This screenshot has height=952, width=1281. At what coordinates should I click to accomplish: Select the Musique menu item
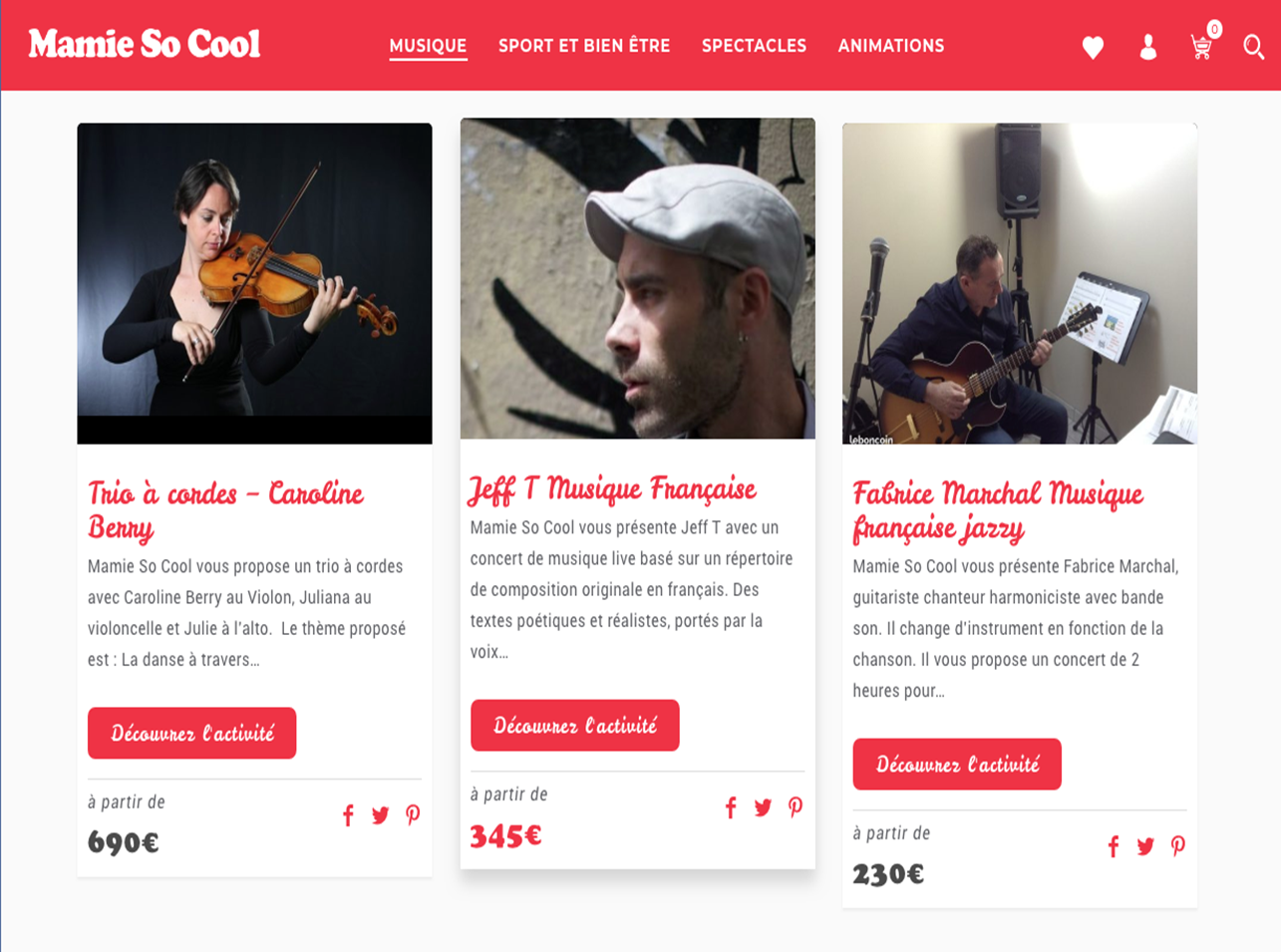pos(428,46)
